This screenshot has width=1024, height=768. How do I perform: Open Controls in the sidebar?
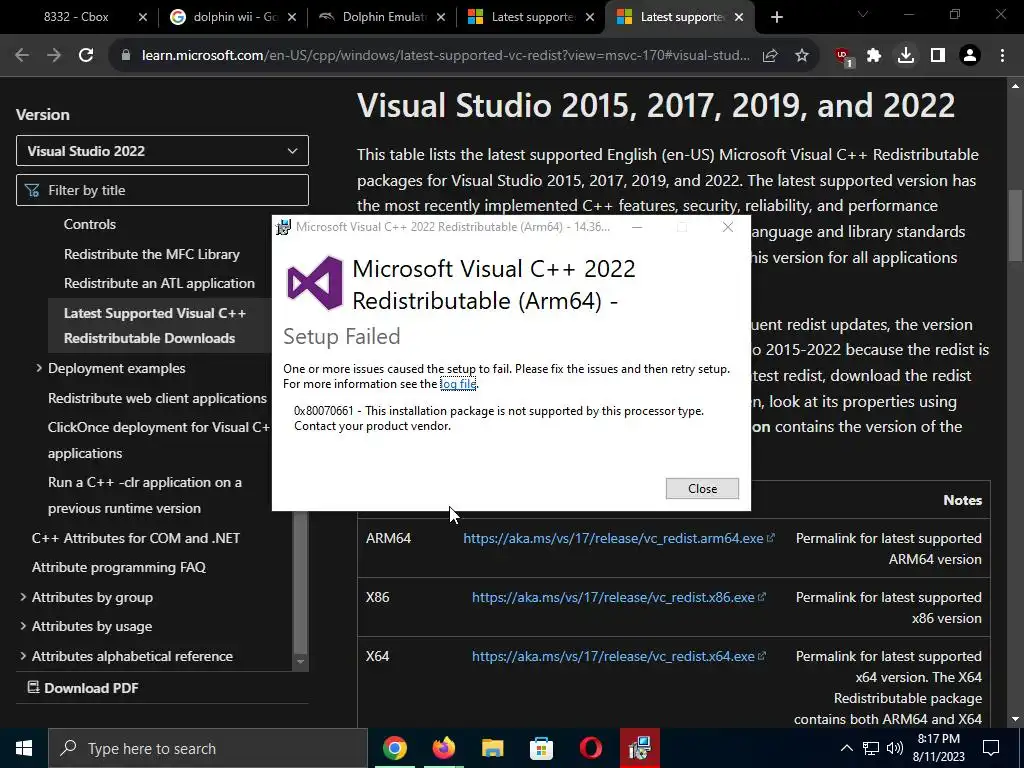tap(89, 225)
